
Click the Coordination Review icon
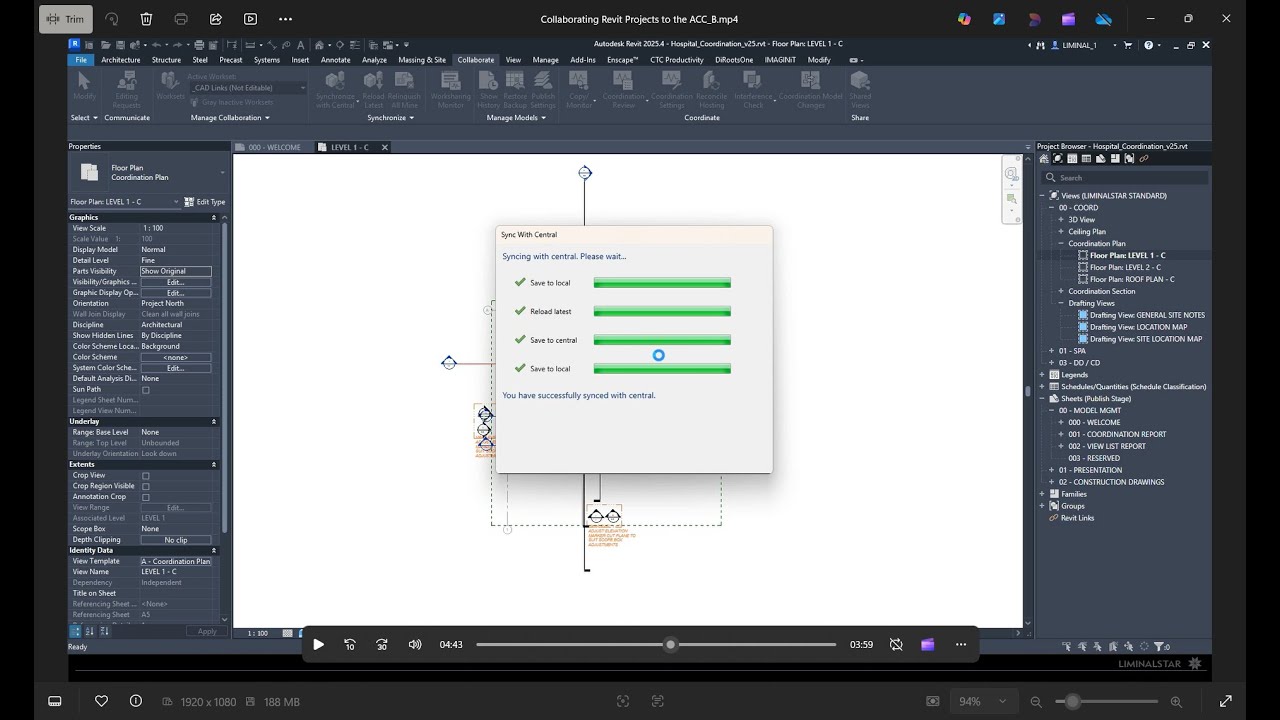click(x=623, y=82)
